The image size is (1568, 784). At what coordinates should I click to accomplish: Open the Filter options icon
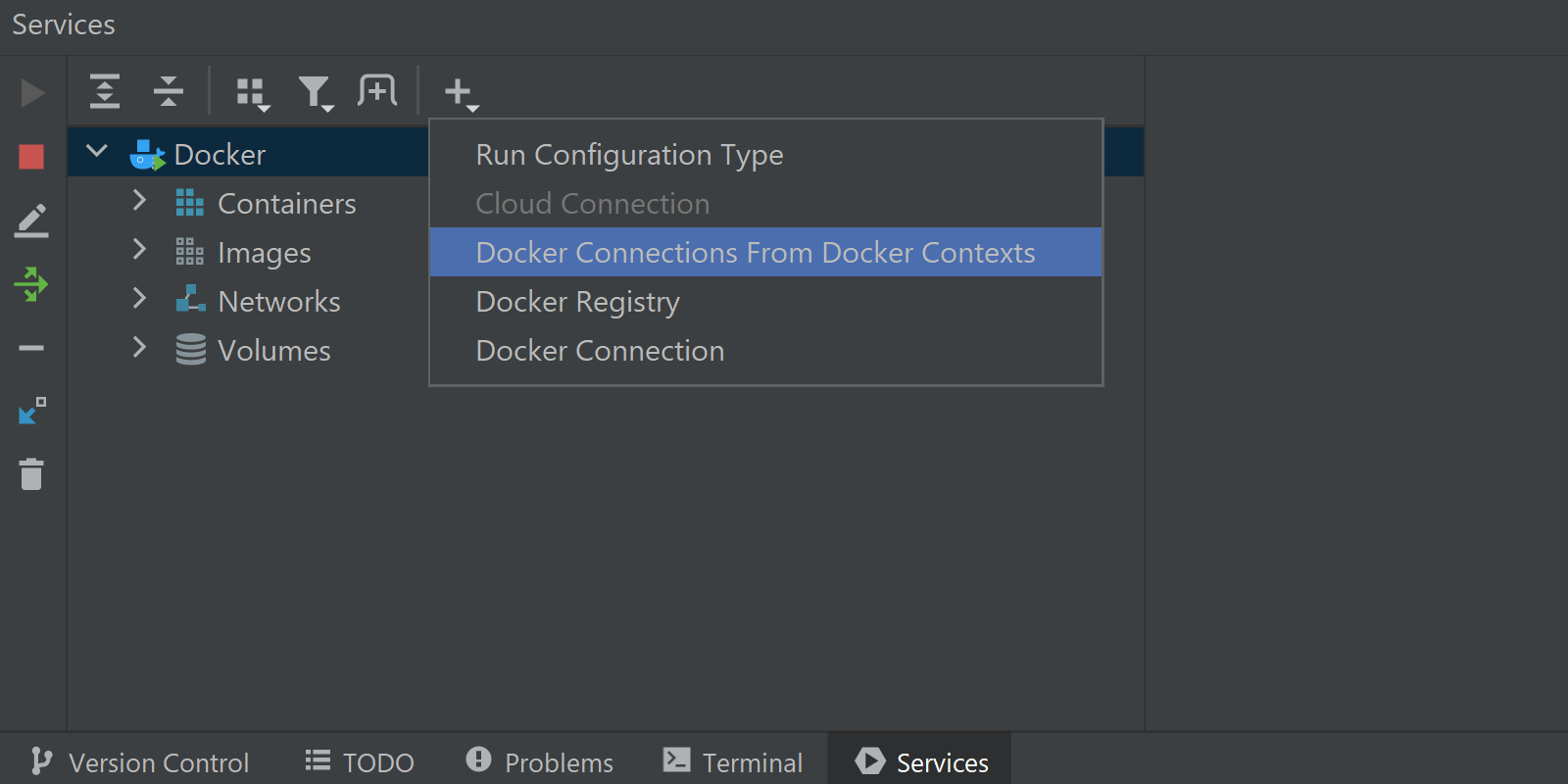[x=316, y=93]
